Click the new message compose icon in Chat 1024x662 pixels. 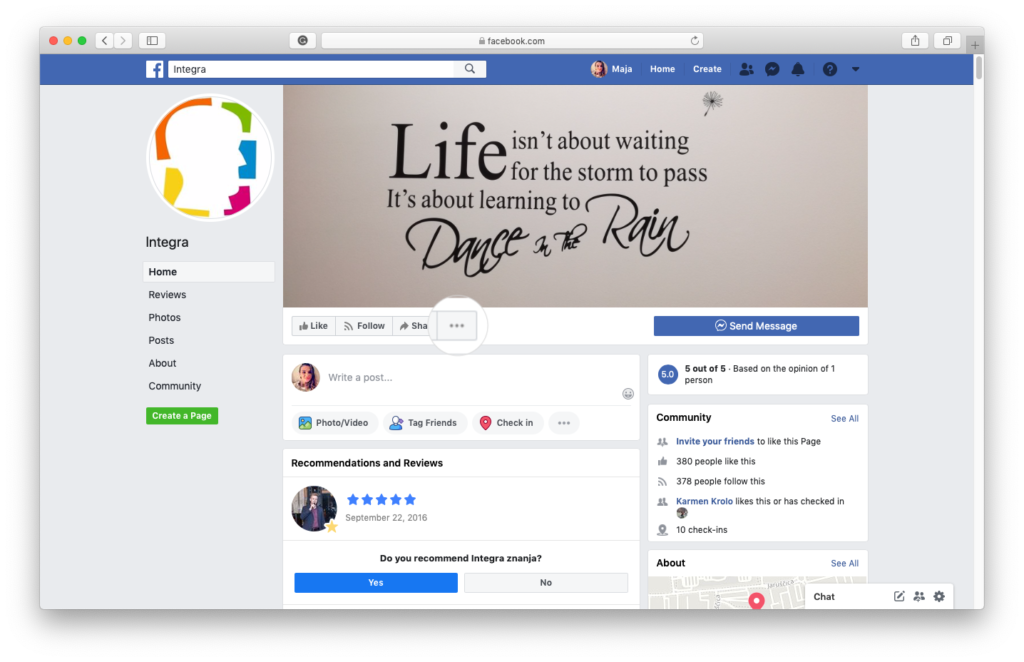click(899, 597)
